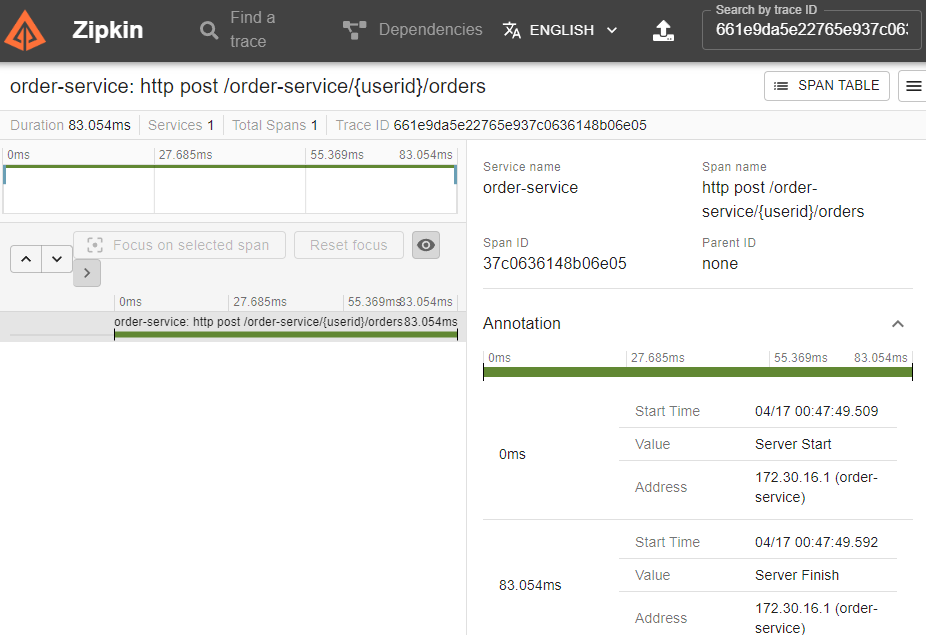Select the order-service span row
This screenshot has width=926, height=635.
pyautogui.click(x=233, y=327)
